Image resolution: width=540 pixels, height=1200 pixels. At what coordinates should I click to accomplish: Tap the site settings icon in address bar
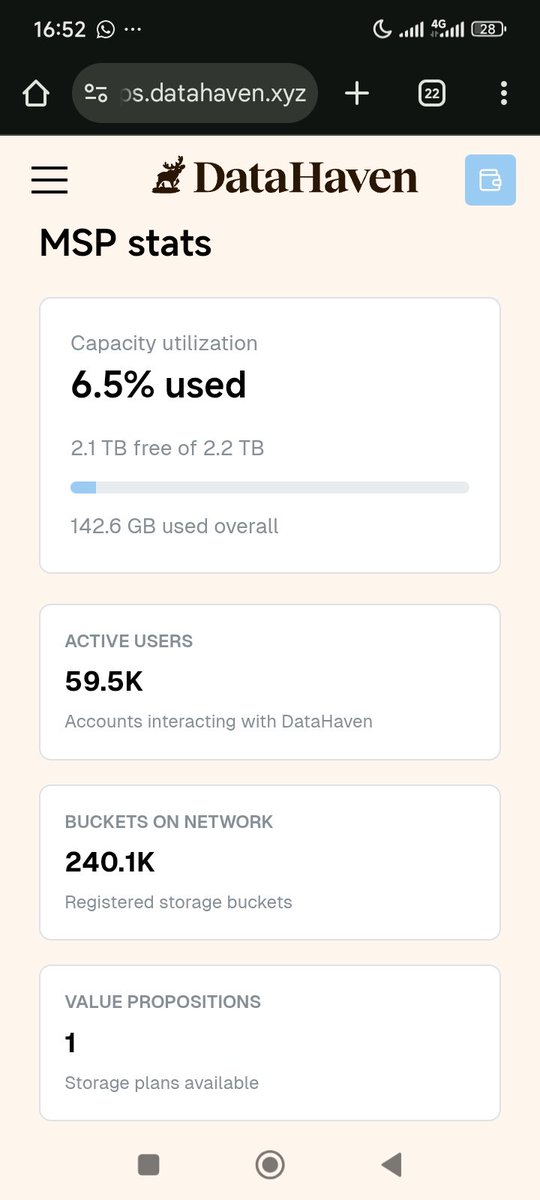(96, 94)
